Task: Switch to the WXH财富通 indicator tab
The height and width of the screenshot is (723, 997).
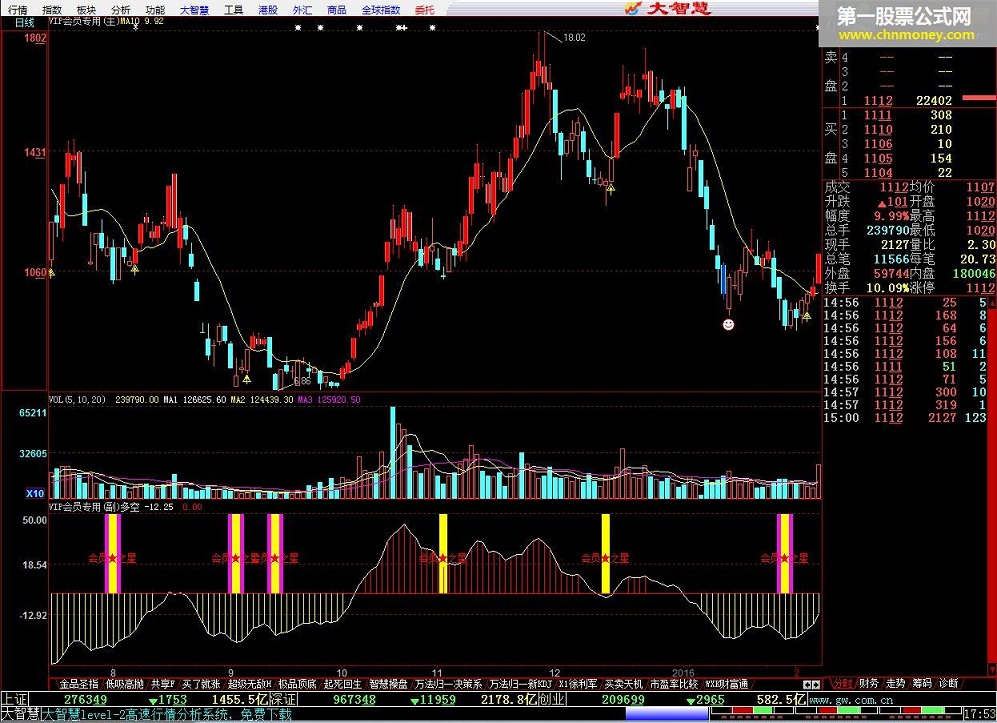Action: point(727,684)
